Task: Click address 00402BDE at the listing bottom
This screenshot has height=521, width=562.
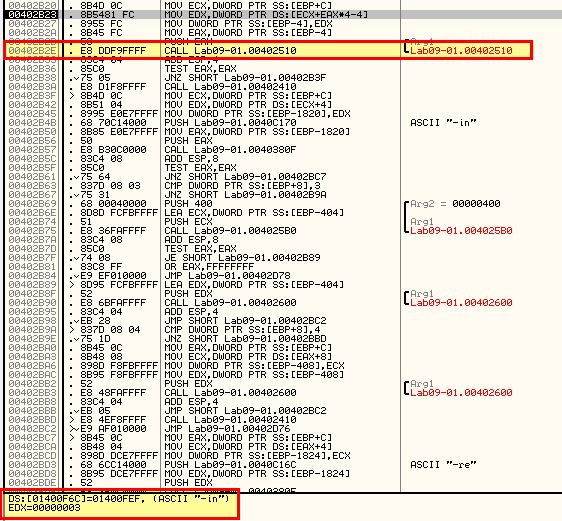Action: tap(32, 483)
